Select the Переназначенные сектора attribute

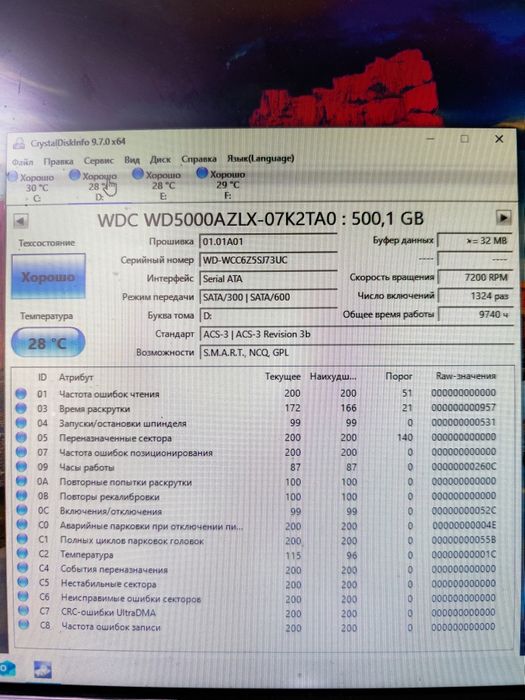(116, 438)
